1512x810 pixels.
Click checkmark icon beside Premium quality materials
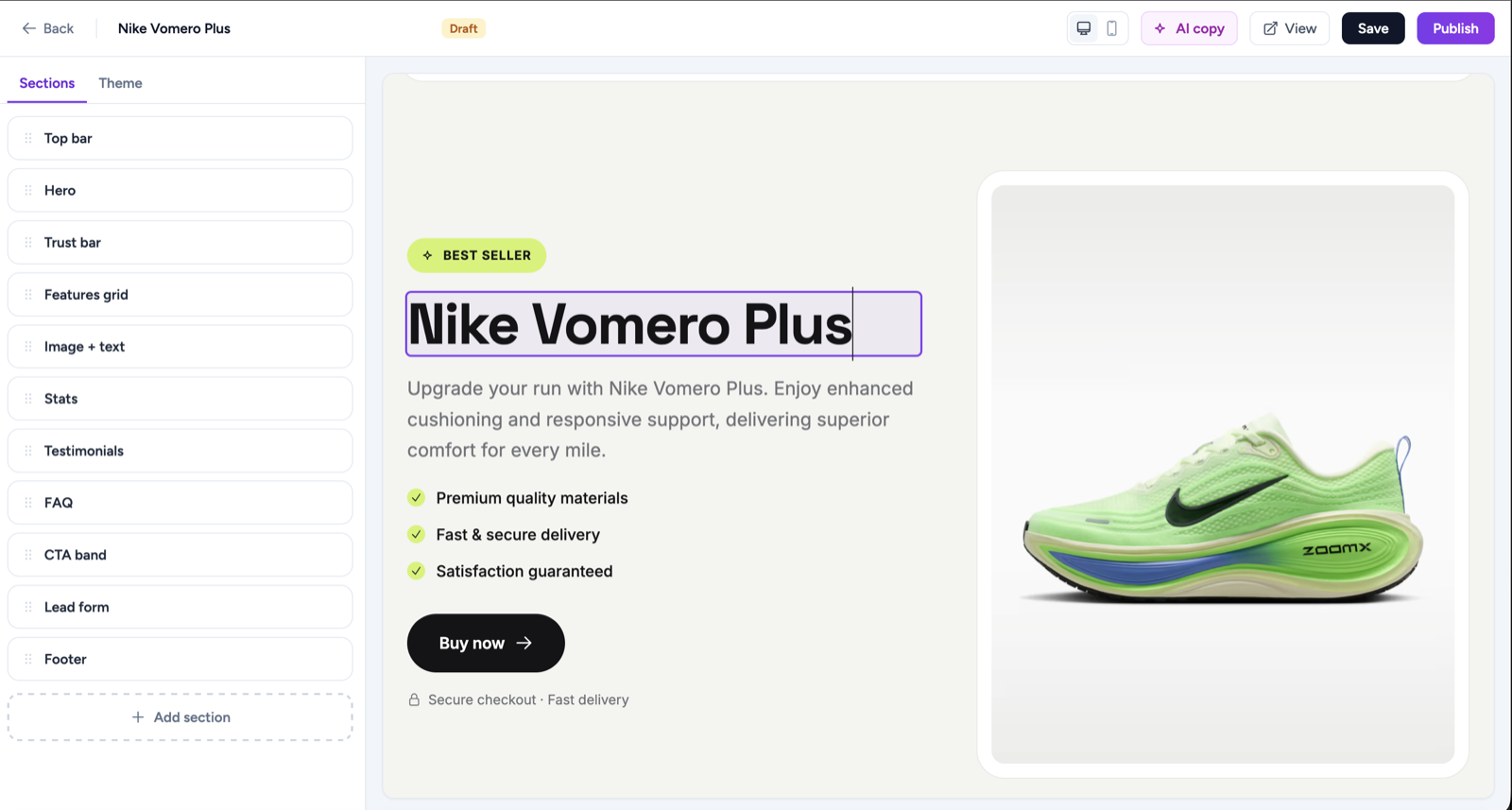tap(416, 497)
